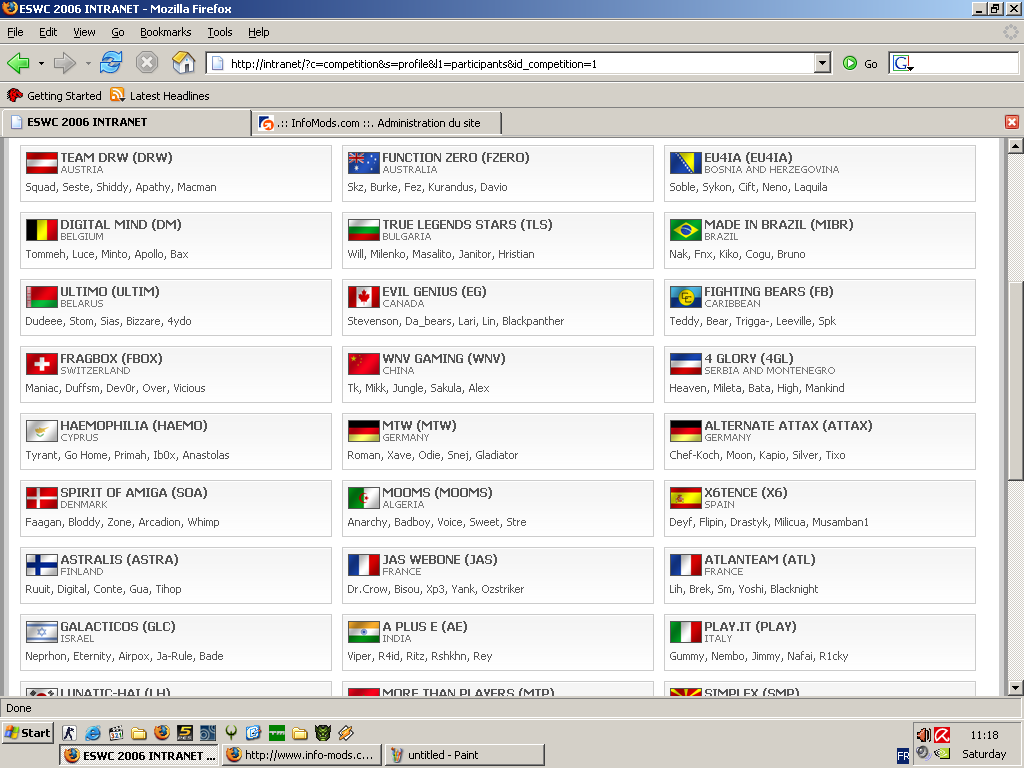The image size is (1024, 768).
Task: Click the vertical scrollbar up arrow
Action: (1015, 146)
